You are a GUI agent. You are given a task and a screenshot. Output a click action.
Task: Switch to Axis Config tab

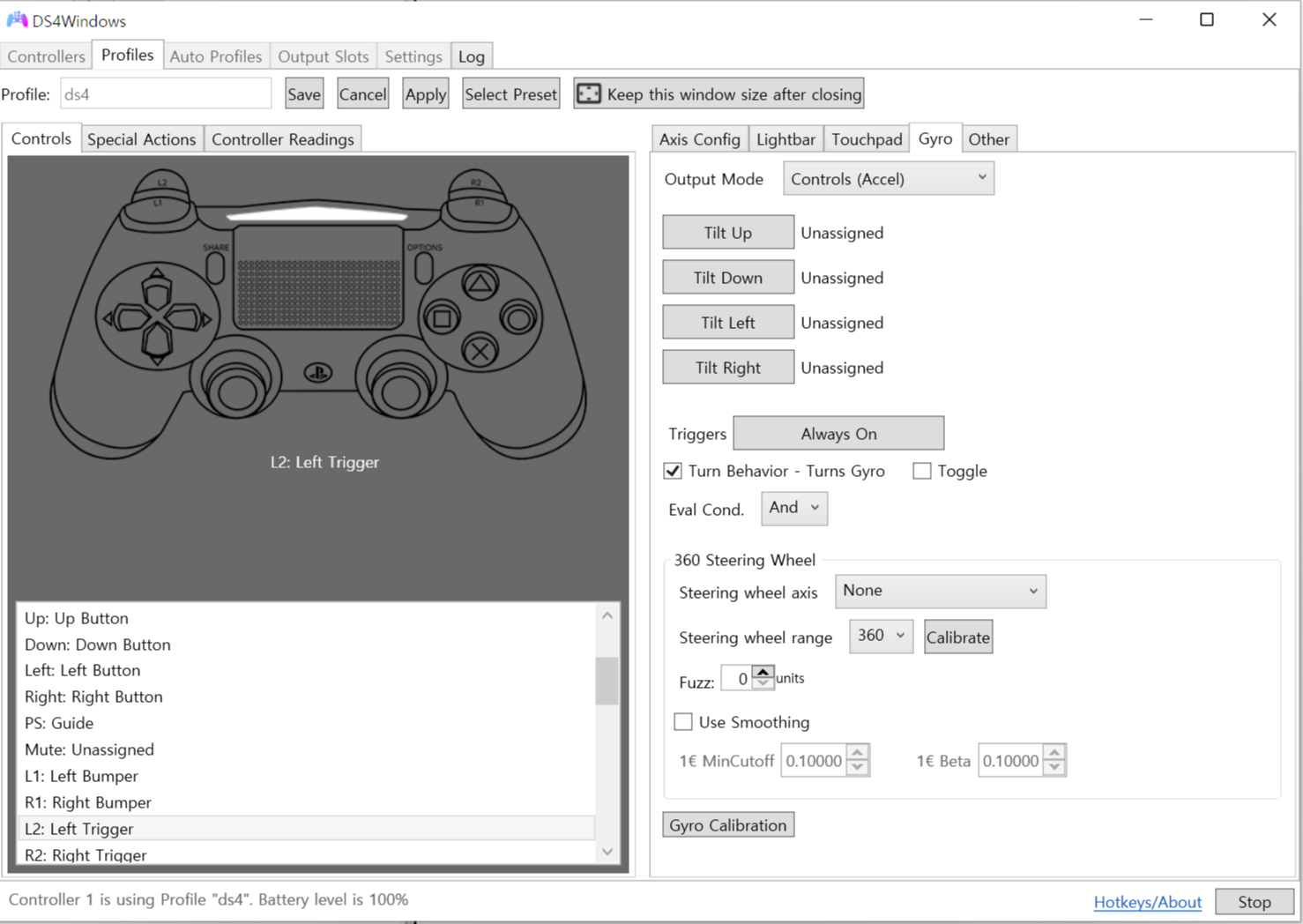pyautogui.click(x=700, y=139)
